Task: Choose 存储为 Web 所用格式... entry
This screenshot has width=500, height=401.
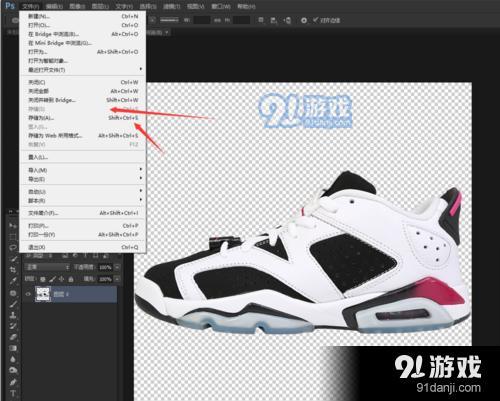Action: (x=82, y=136)
